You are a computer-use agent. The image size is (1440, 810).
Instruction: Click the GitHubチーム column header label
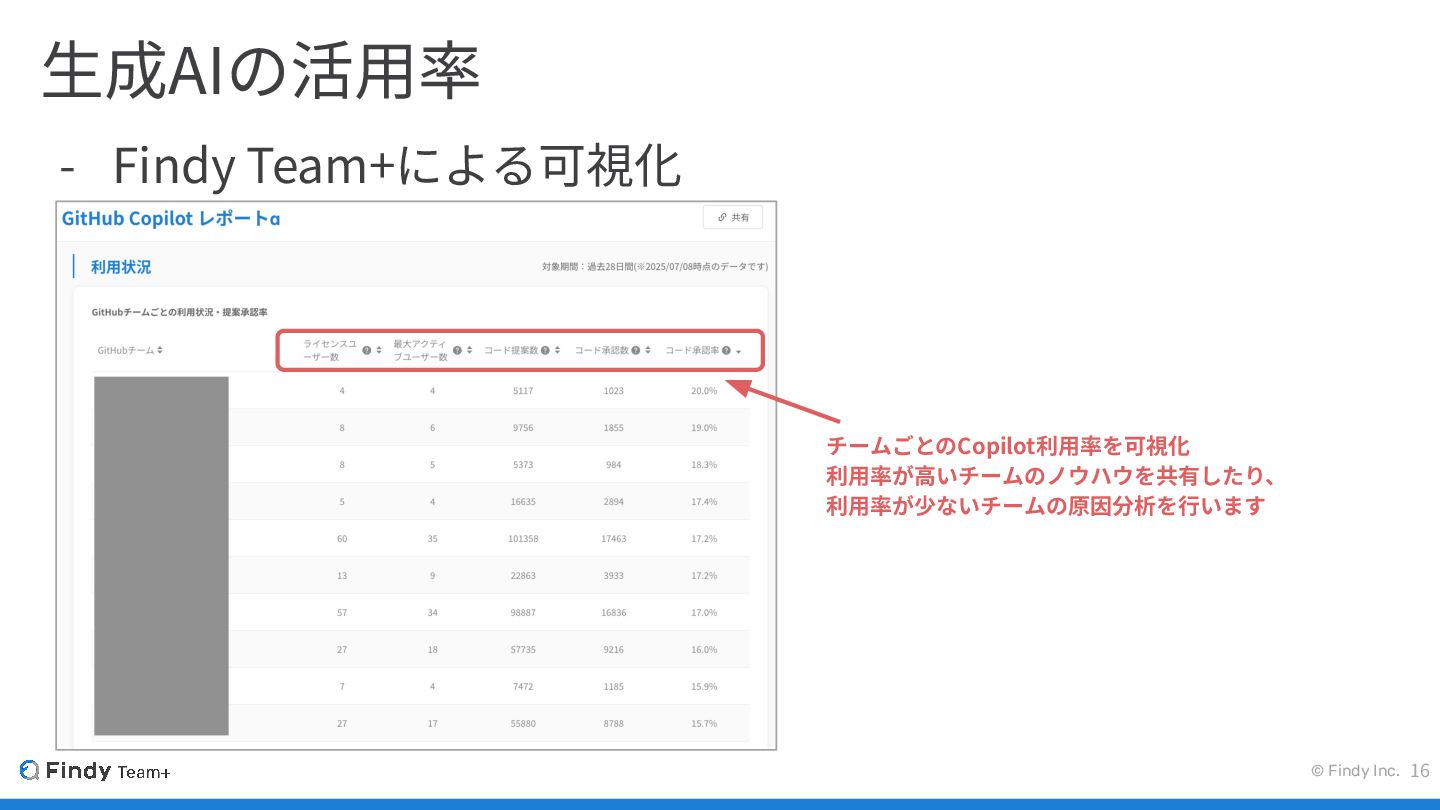[x=125, y=350]
